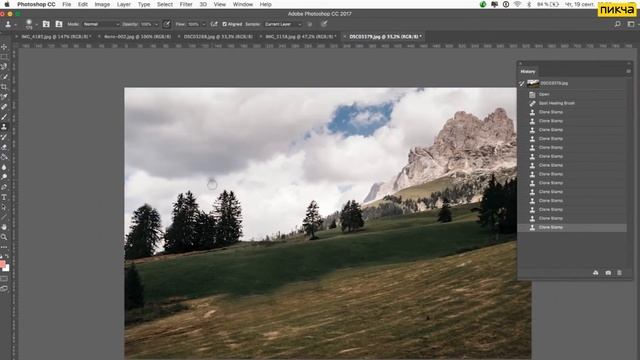Open the brush preset picker arrow
640x360 pixels.
click(36, 24)
